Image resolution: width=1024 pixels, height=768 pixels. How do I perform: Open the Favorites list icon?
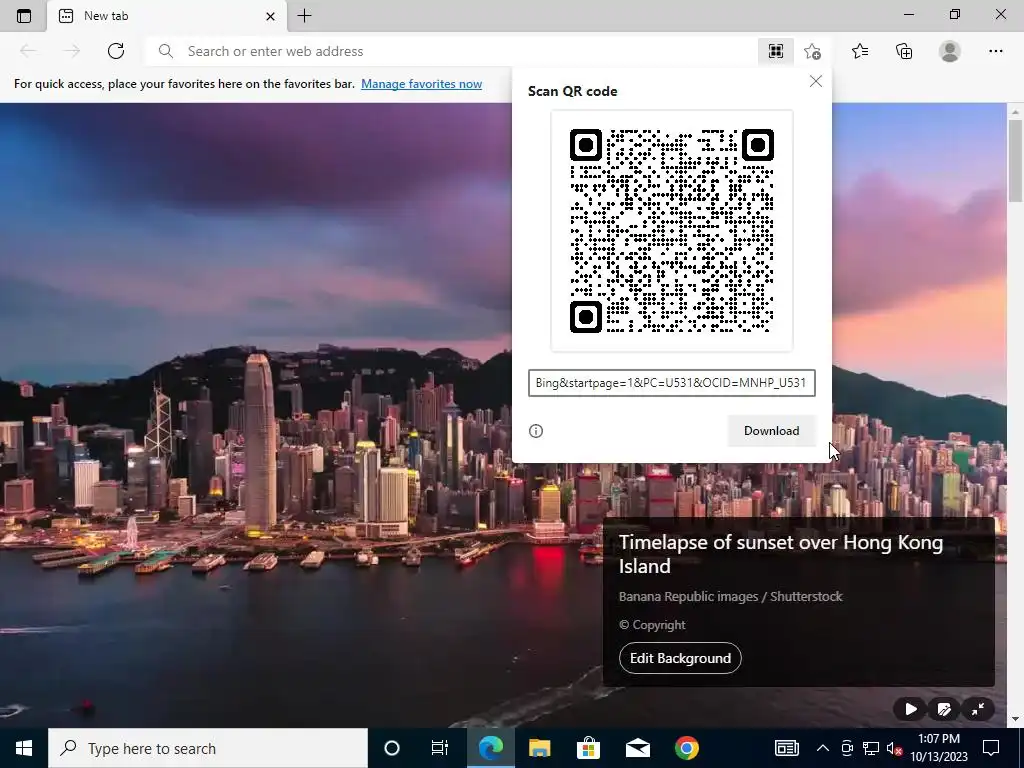pyautogui.click(x=860, y=51)
